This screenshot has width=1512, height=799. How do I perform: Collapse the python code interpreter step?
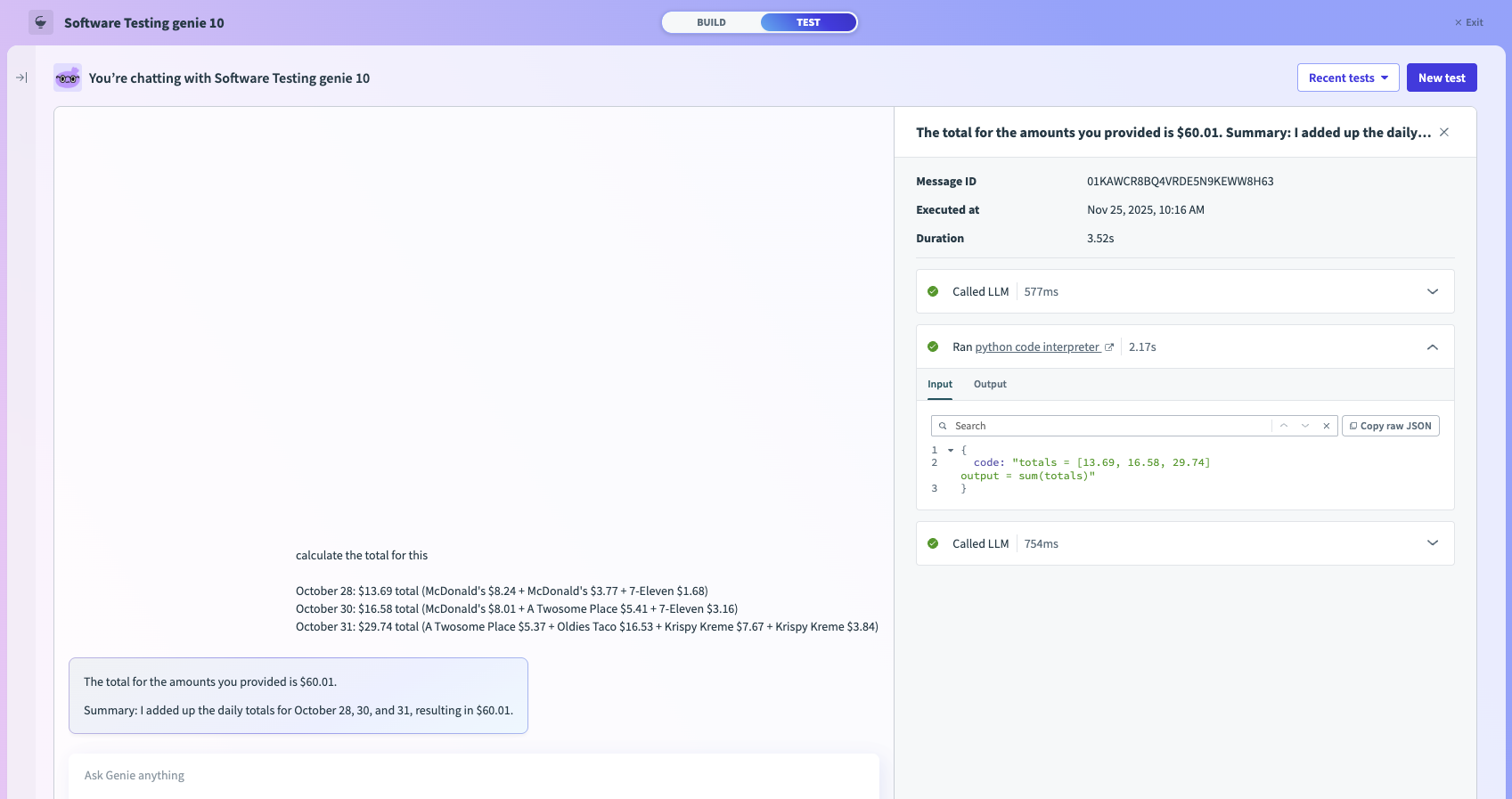[x=1433, y=347]
